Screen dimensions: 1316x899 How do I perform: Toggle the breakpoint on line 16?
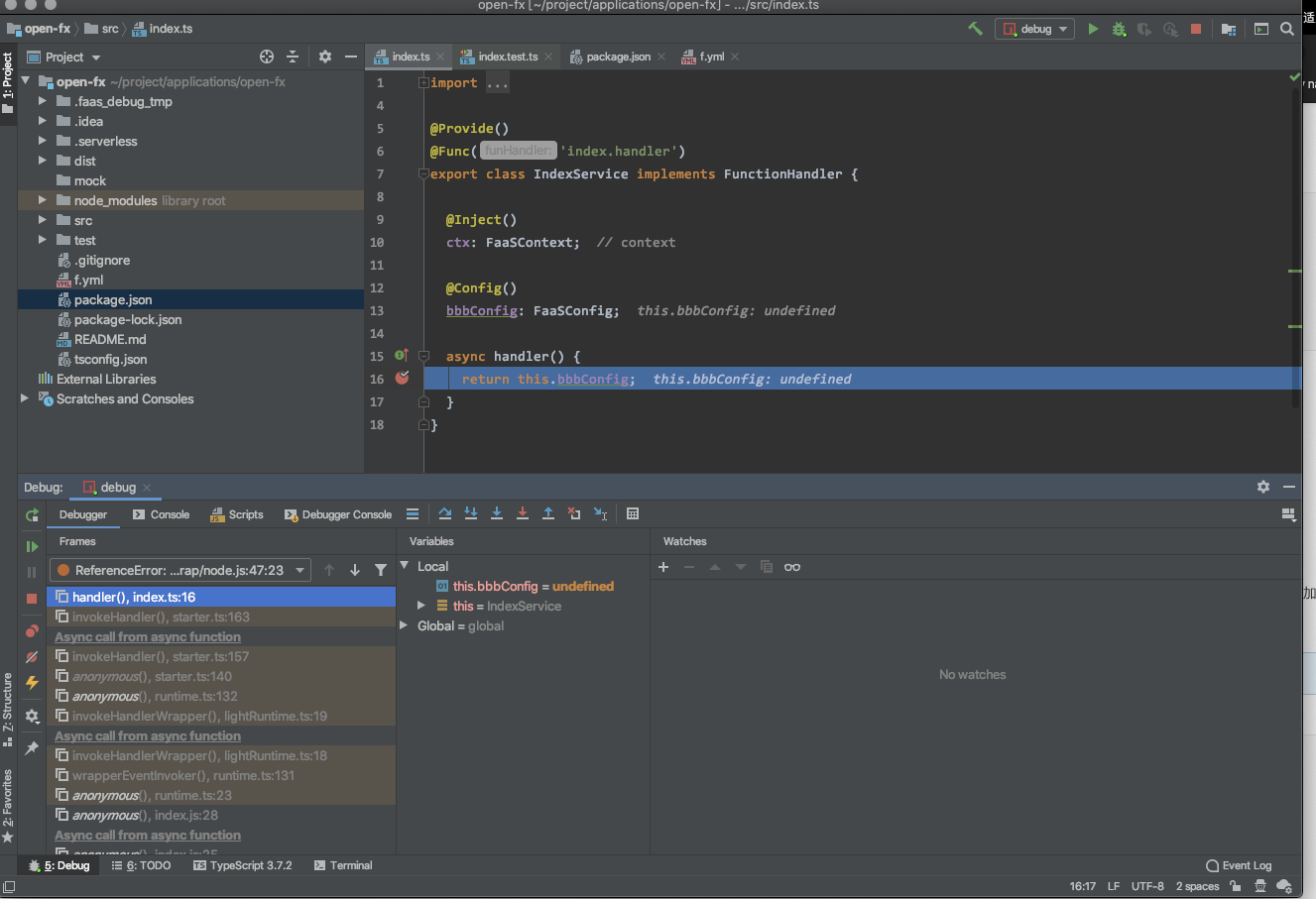(x=402, y=378)
